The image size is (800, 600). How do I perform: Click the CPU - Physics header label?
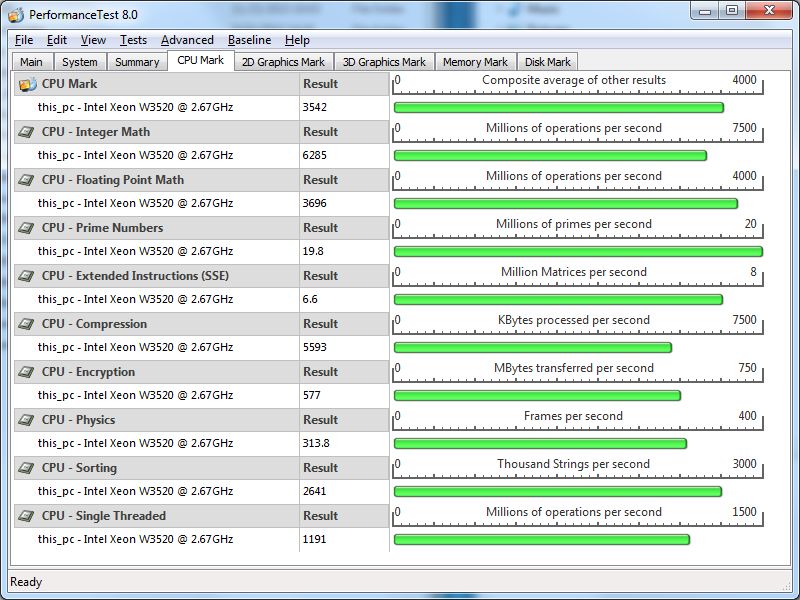pos(79,419)
